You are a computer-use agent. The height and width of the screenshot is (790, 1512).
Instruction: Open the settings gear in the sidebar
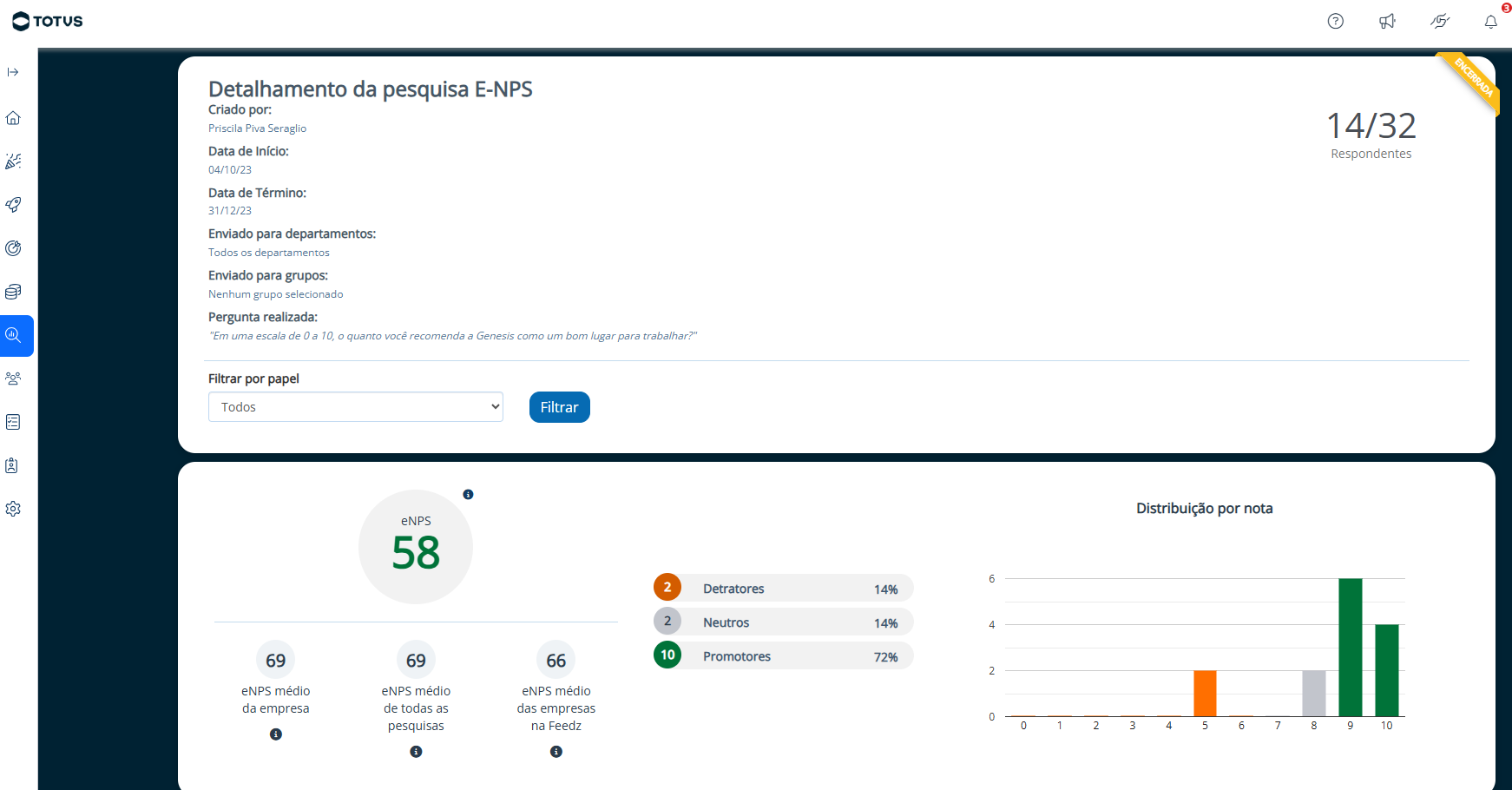[x=13, y=509]
